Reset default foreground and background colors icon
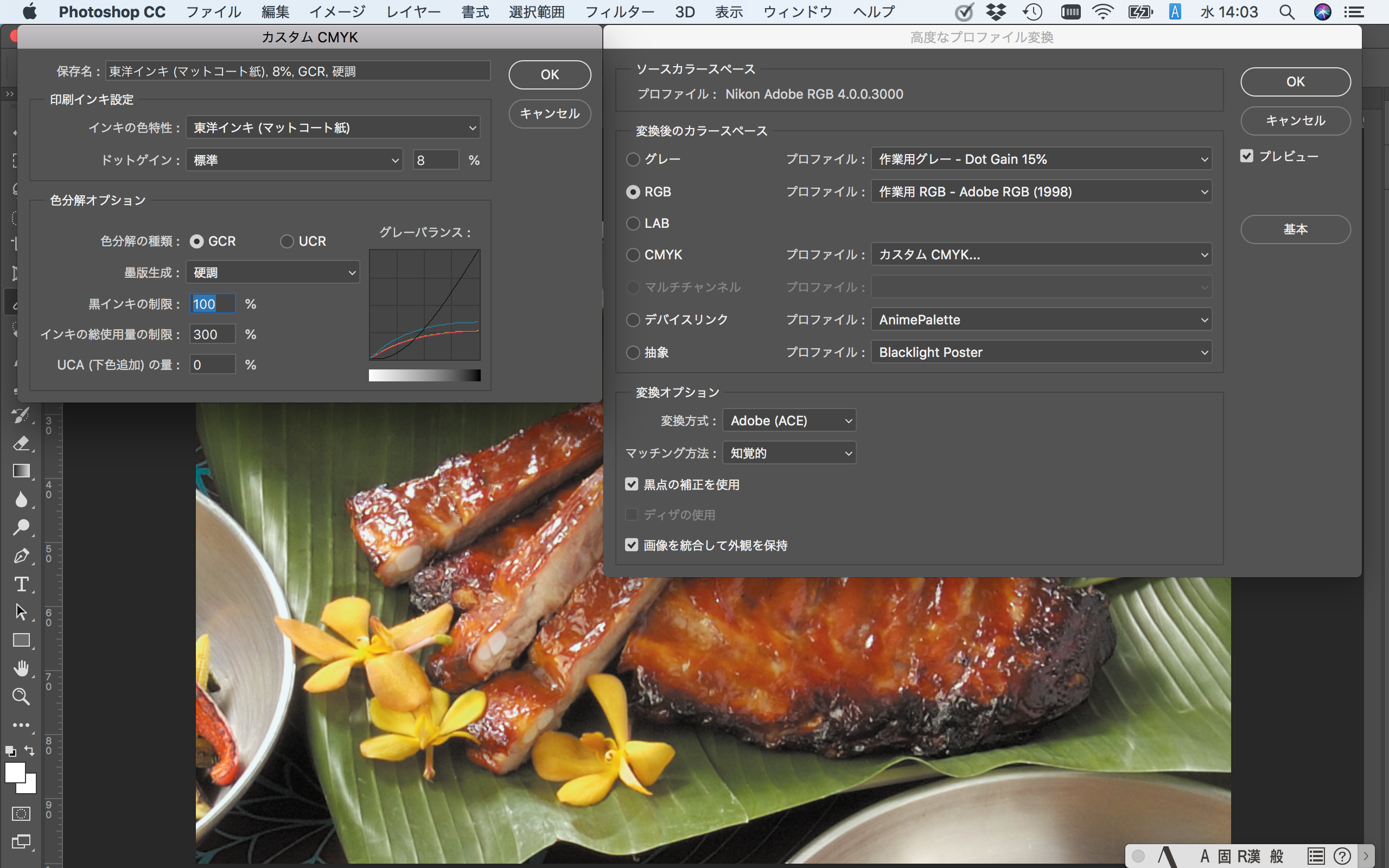The width and height of the screenshot is (1389, 868). click(x=10, y=750)
